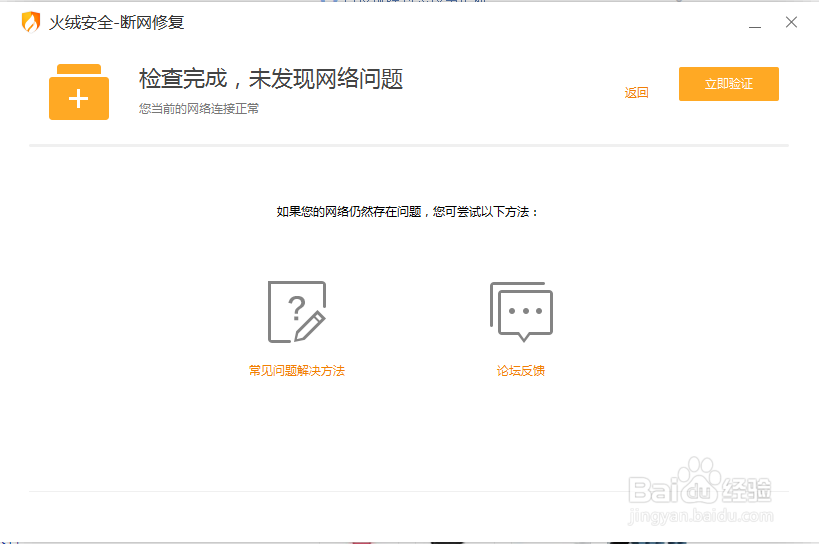The height and width of the screenshot is (544, 819).
Task: Follow the 论坛反馈 text link
Action: (x=521, y=371)
